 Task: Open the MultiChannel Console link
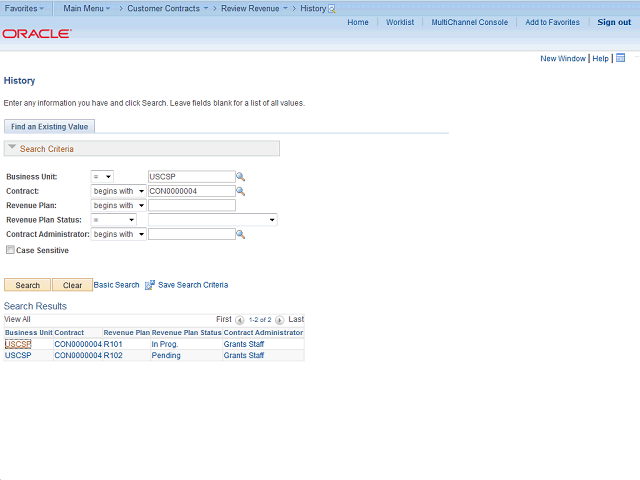click(470, 22)
